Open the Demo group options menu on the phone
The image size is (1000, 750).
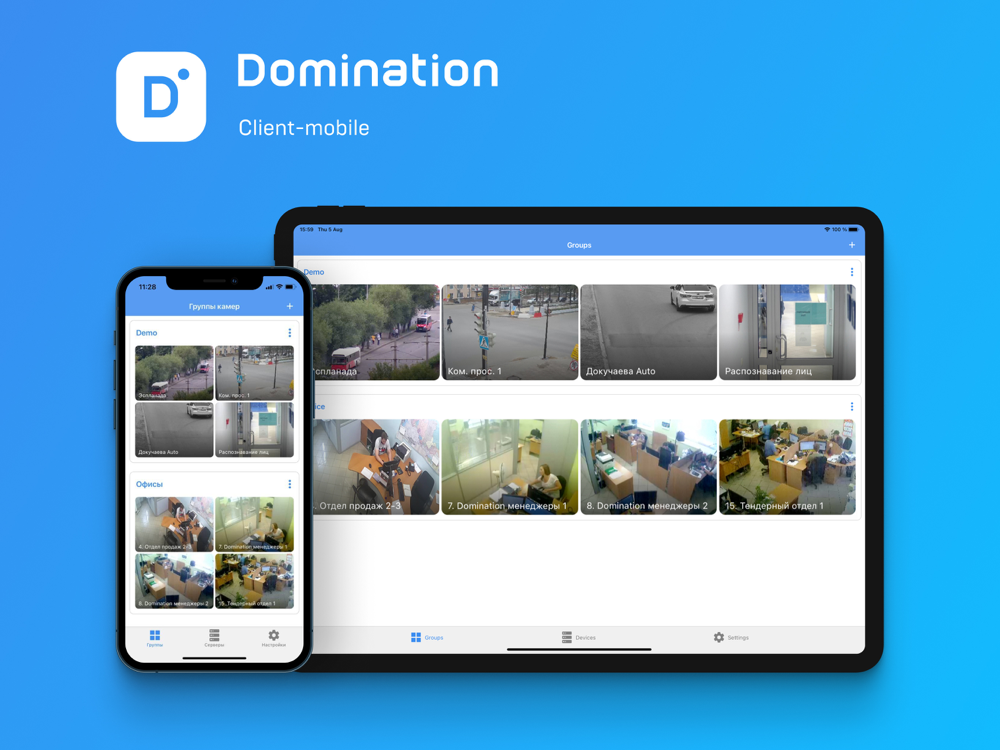click(x=290, y=333)
